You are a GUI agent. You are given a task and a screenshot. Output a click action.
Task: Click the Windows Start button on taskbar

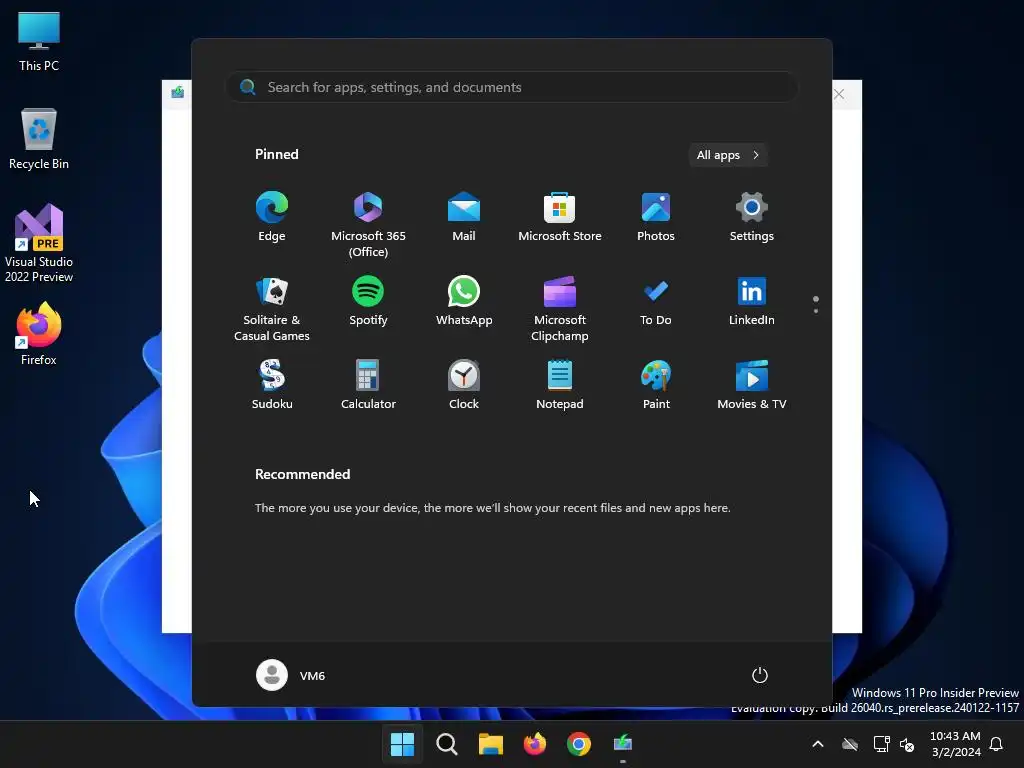[402, 744]
